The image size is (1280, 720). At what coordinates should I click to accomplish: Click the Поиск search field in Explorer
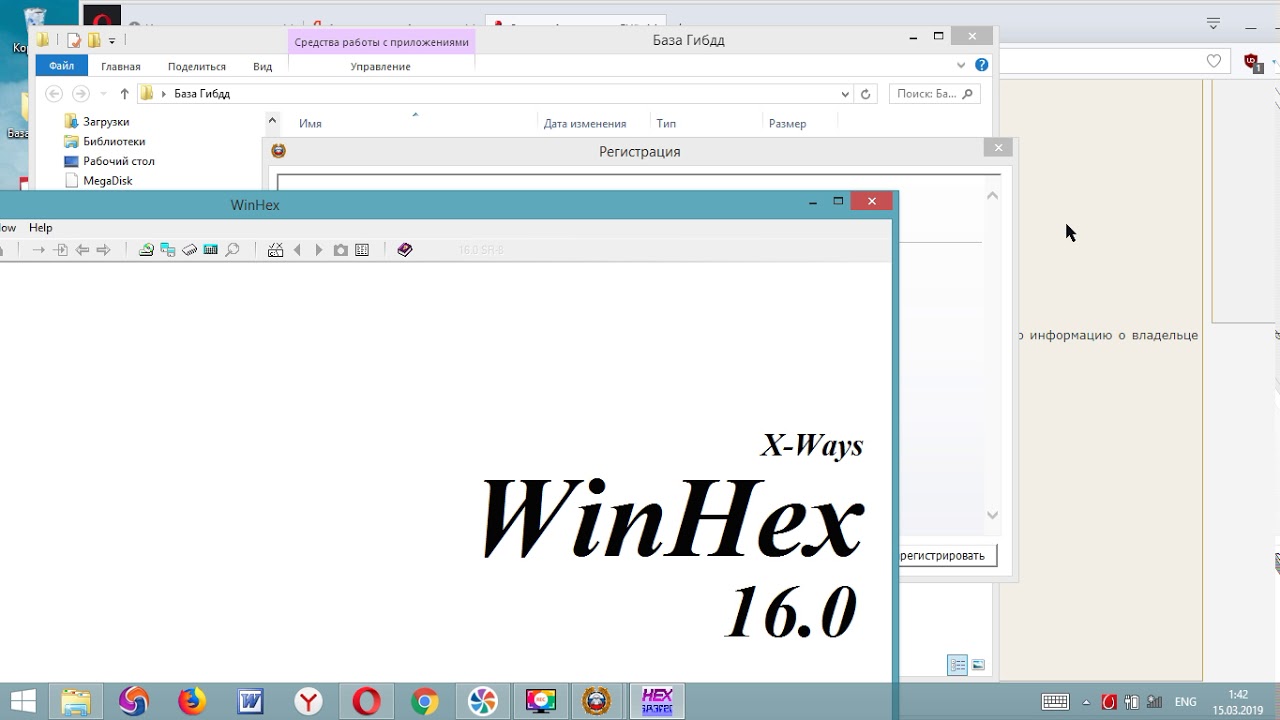coord(934,94)
